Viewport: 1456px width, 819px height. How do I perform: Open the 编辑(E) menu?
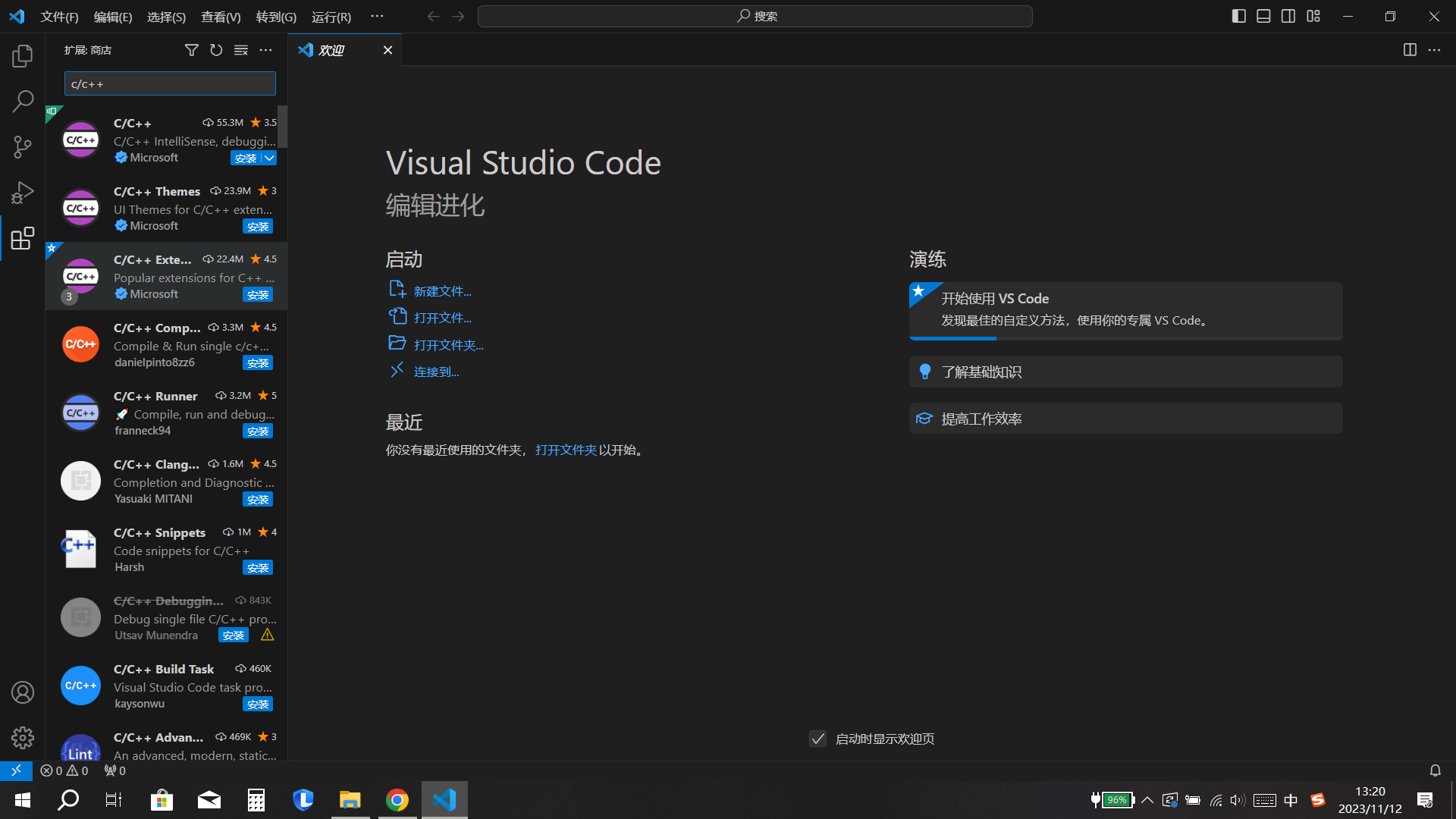(113, 17)
